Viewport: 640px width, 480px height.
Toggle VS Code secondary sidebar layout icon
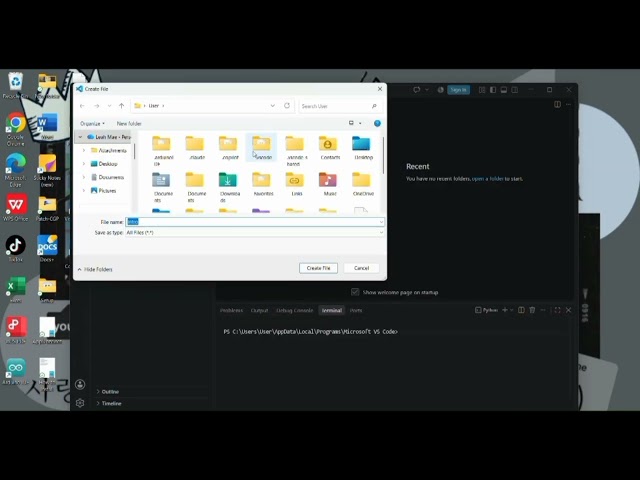pyautogui.click(x=515, y=90)
